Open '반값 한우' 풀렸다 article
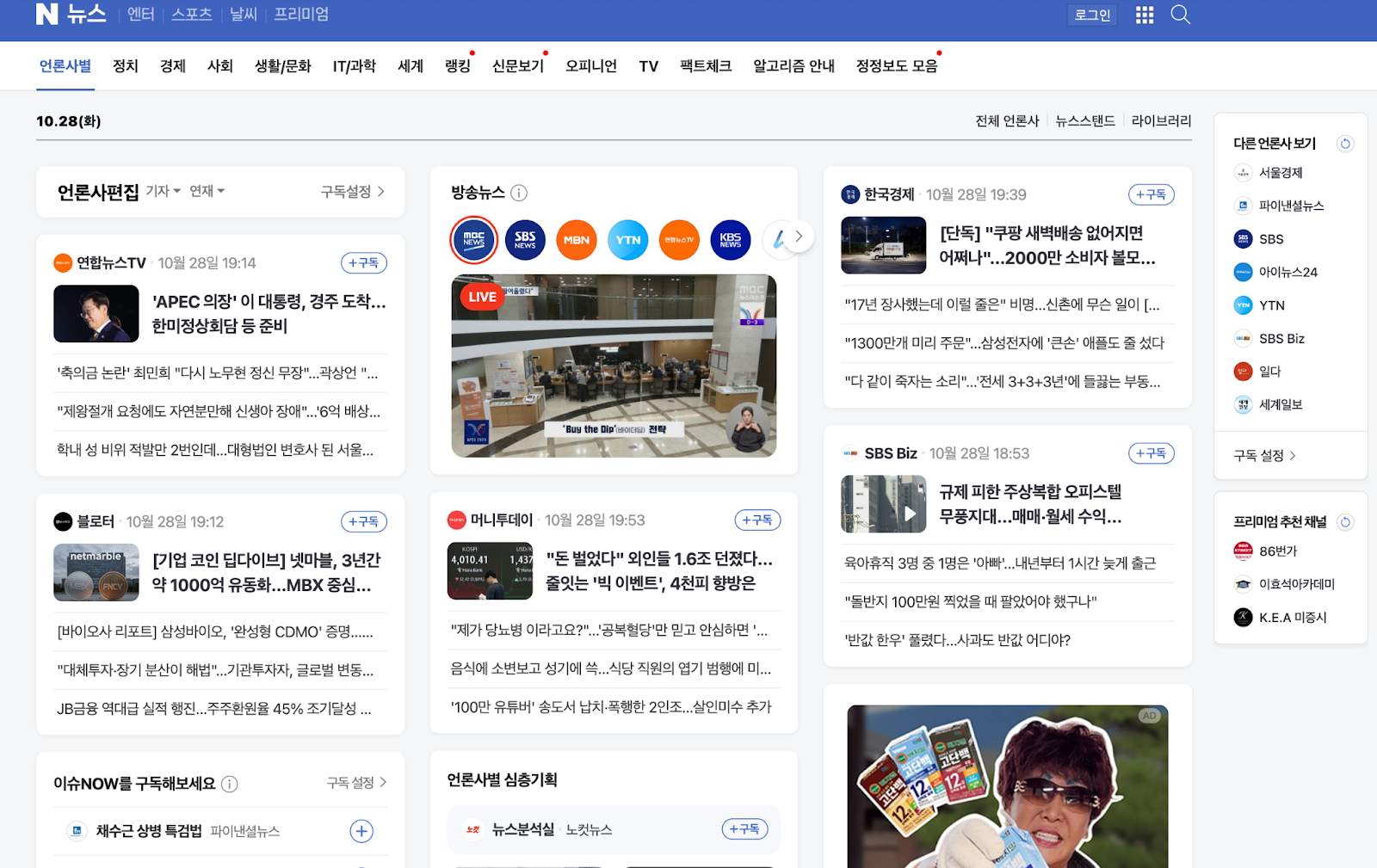Viewport: 1377px width, 868px height. tap(958, 640)
